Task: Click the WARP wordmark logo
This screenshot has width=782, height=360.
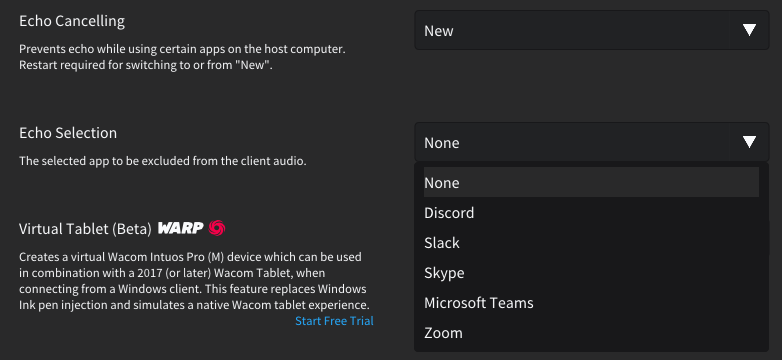Action: coord(181,228)
